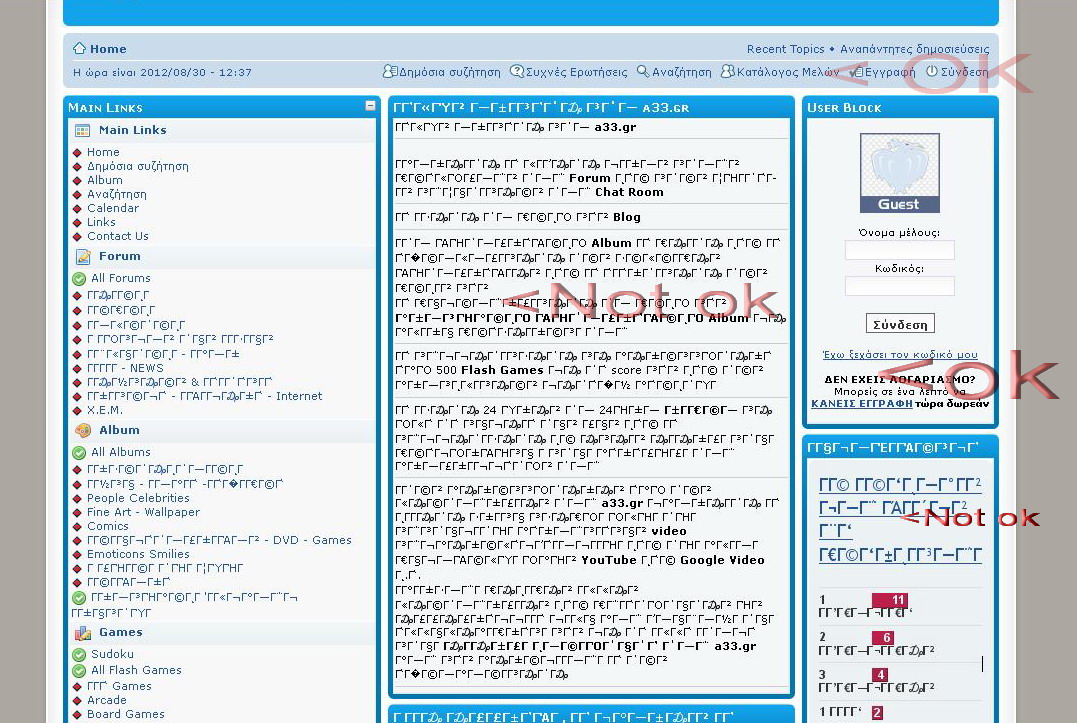Click the Σύνδεση power icon in navbar
The image size is (1077, 723).
932,72
